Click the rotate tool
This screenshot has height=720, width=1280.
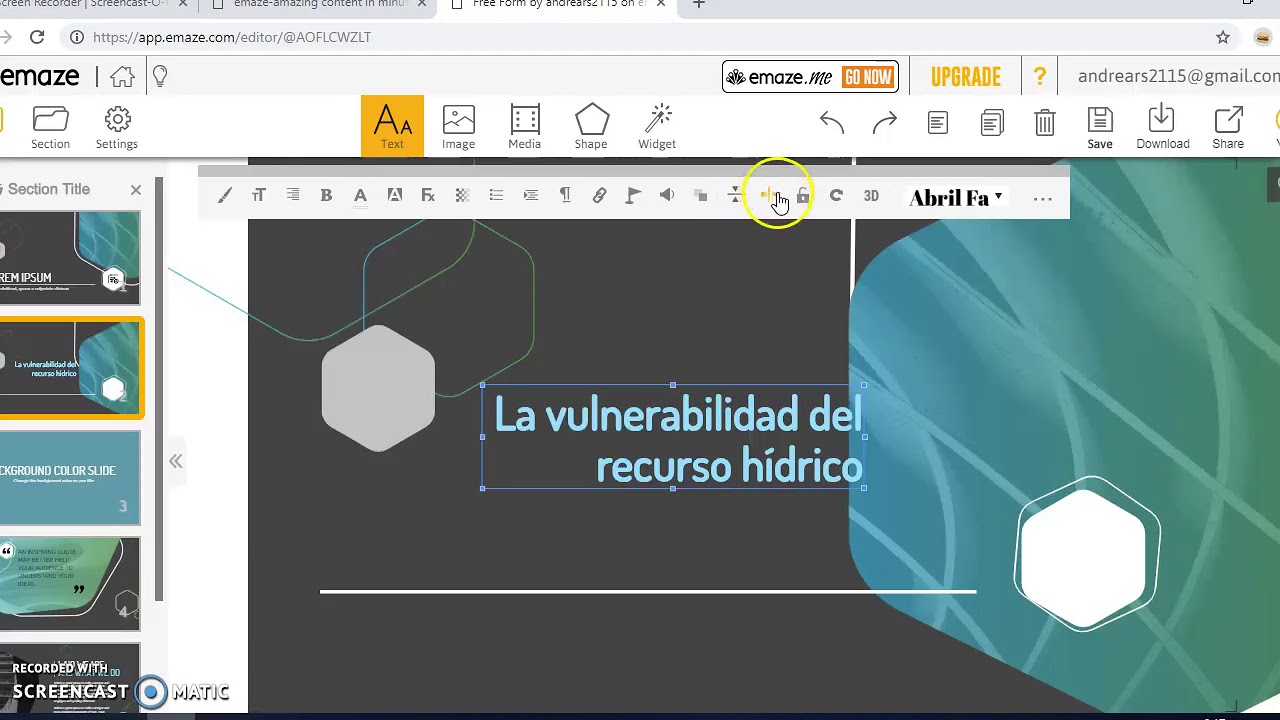coord(836,196)
